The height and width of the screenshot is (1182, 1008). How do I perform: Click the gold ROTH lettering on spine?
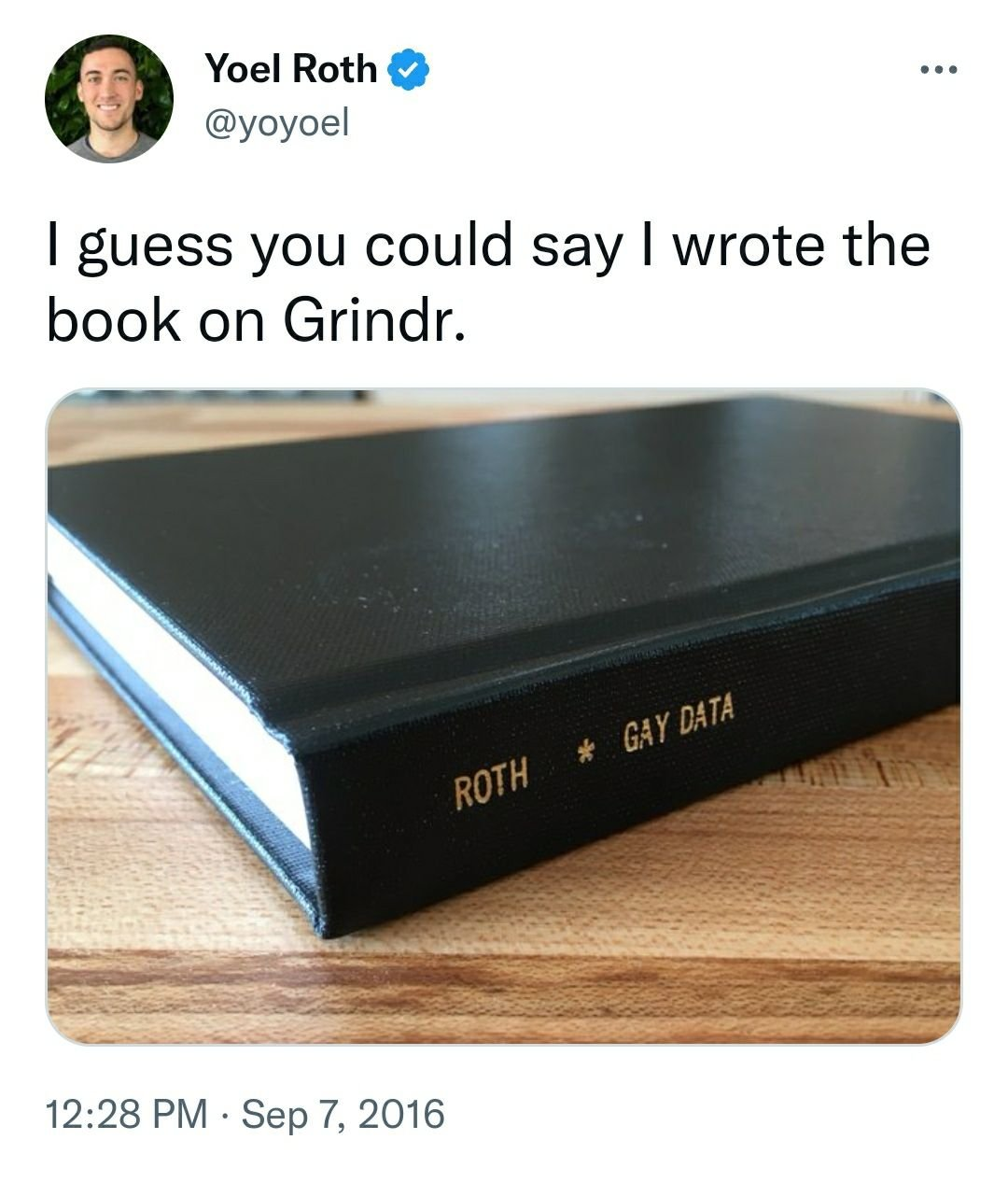point(492,781)
